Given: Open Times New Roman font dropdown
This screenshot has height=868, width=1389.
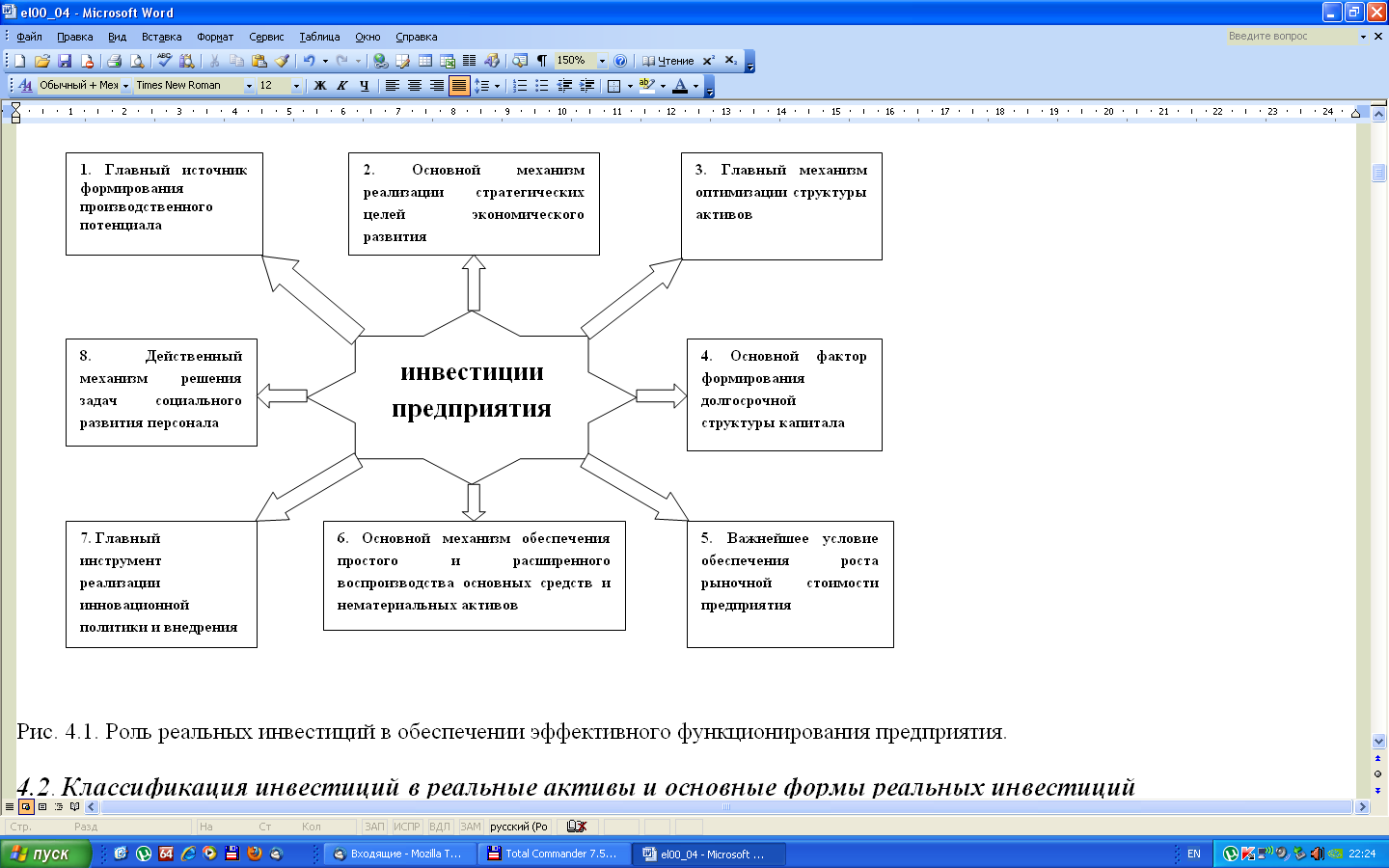Looking at the screenshot, I should coord(249,86).
